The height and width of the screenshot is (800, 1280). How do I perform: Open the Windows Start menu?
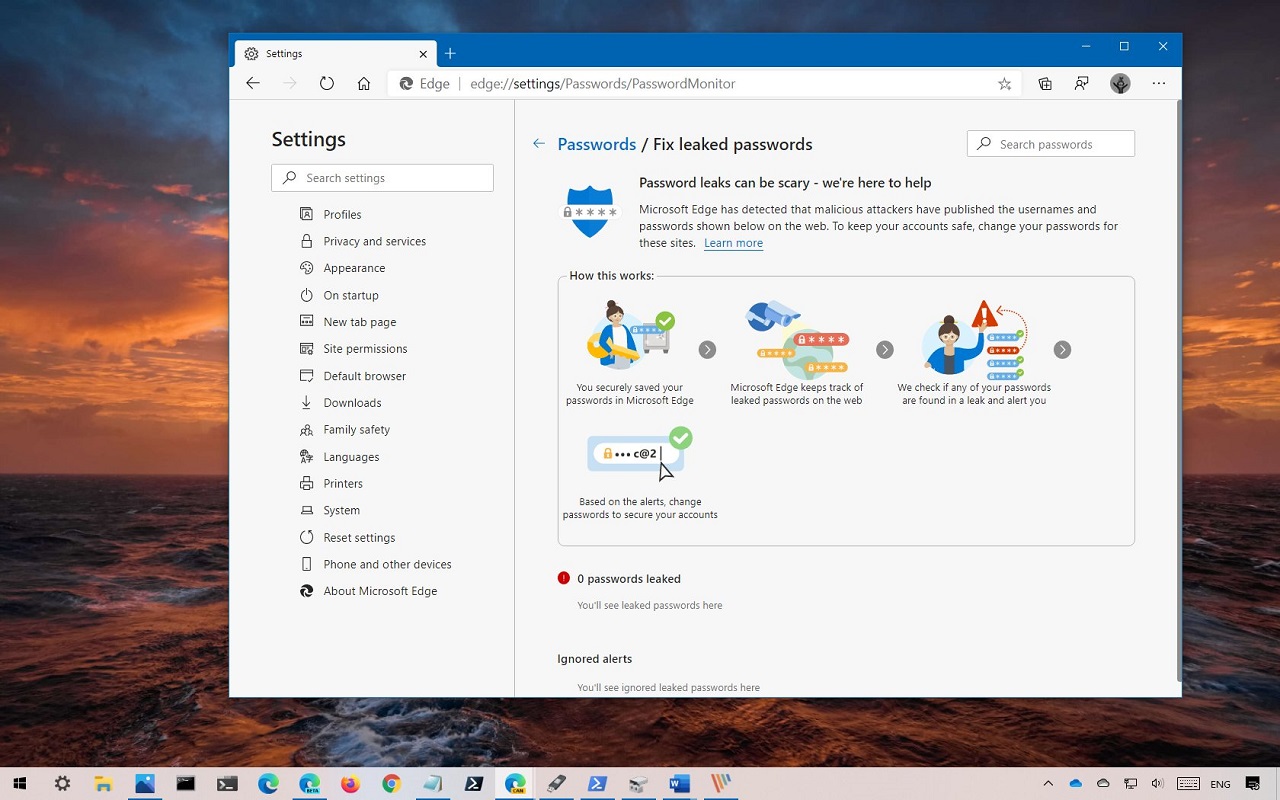[19, 784]
